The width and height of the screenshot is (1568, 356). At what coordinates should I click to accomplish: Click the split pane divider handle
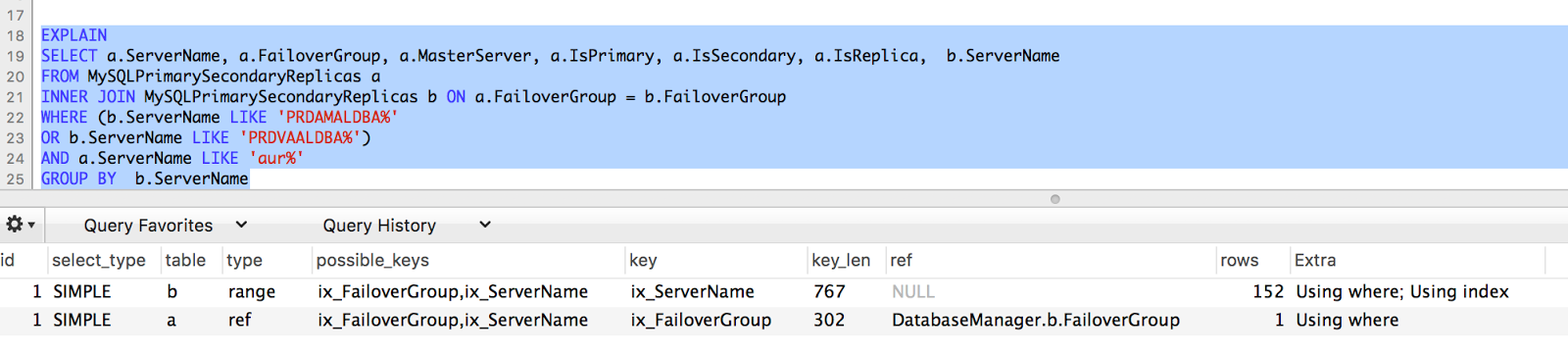[1054, 199]
